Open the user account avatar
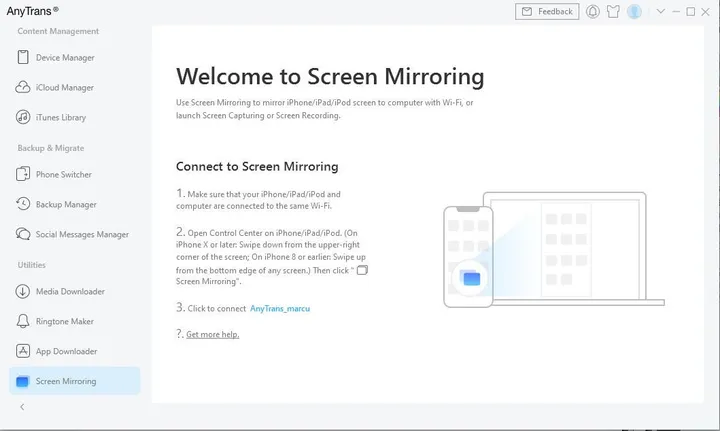 coord(634,11)
